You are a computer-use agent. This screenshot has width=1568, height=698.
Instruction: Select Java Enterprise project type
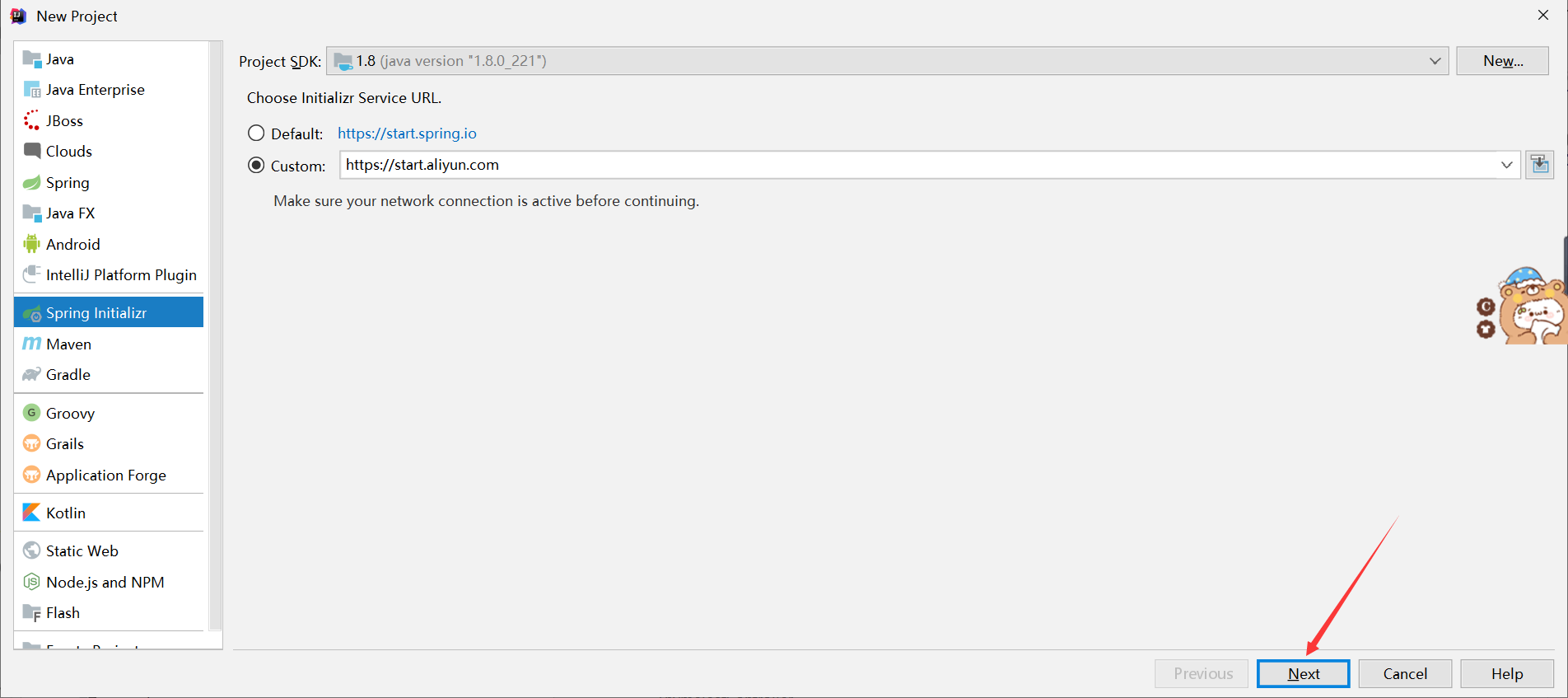pyautogui.click(x=109, y=90)
